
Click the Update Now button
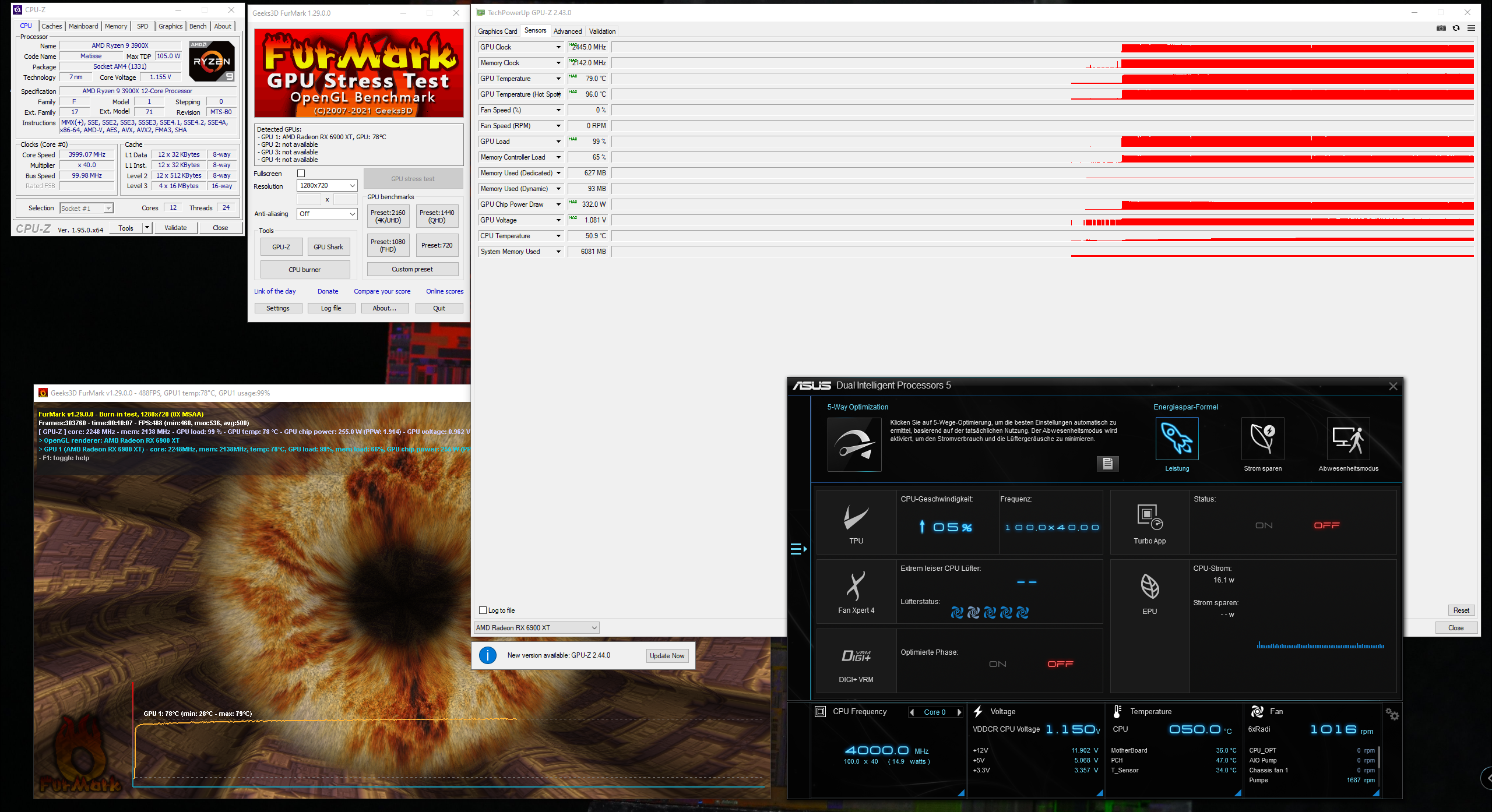pos(667,655)
